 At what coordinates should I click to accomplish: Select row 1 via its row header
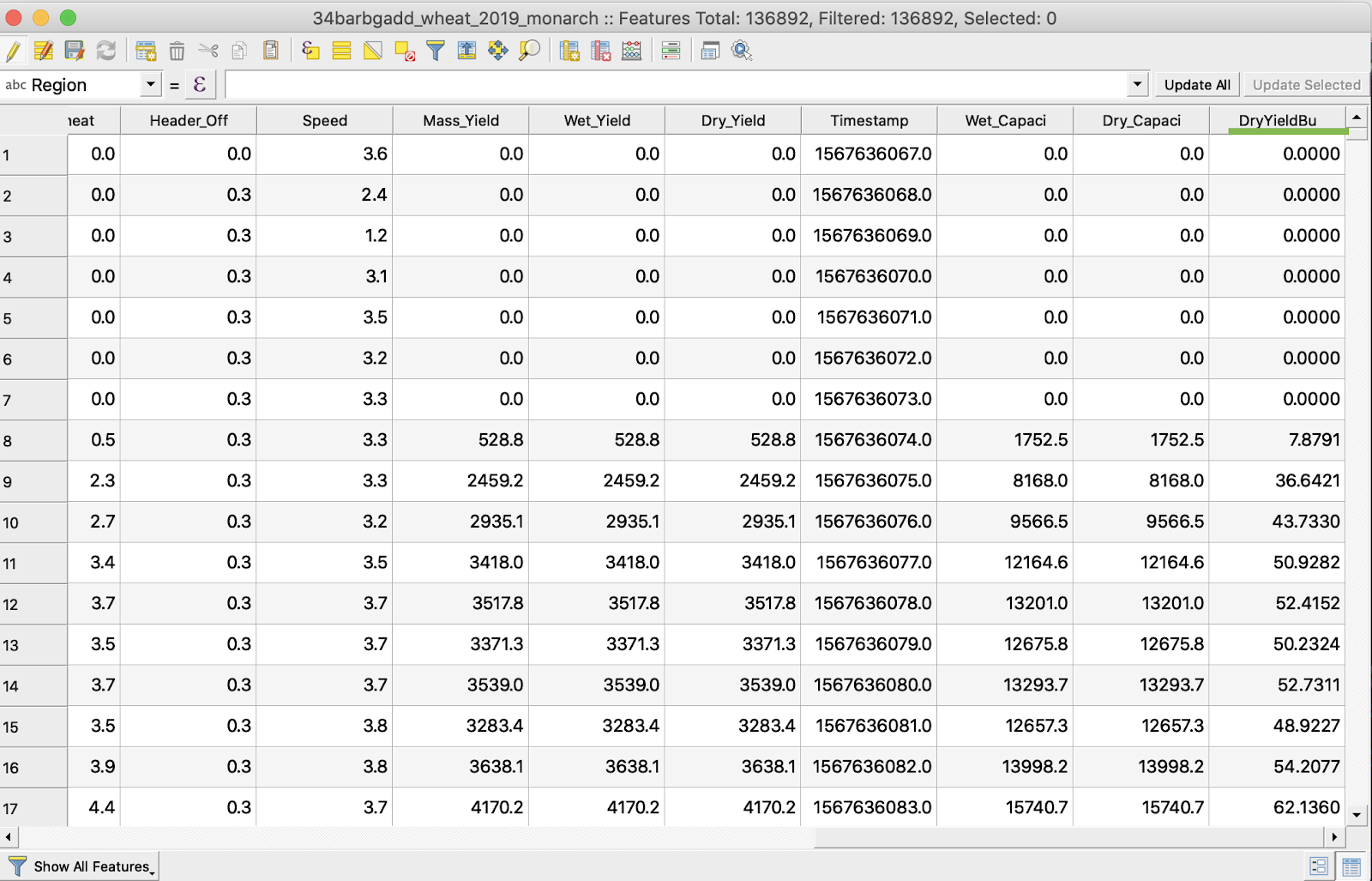pos(33,155)
